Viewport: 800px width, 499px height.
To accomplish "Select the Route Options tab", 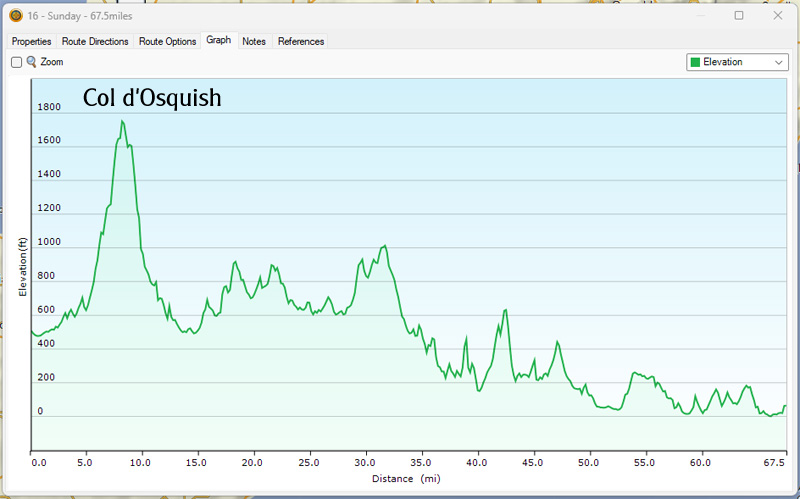I will click(167, 41).
